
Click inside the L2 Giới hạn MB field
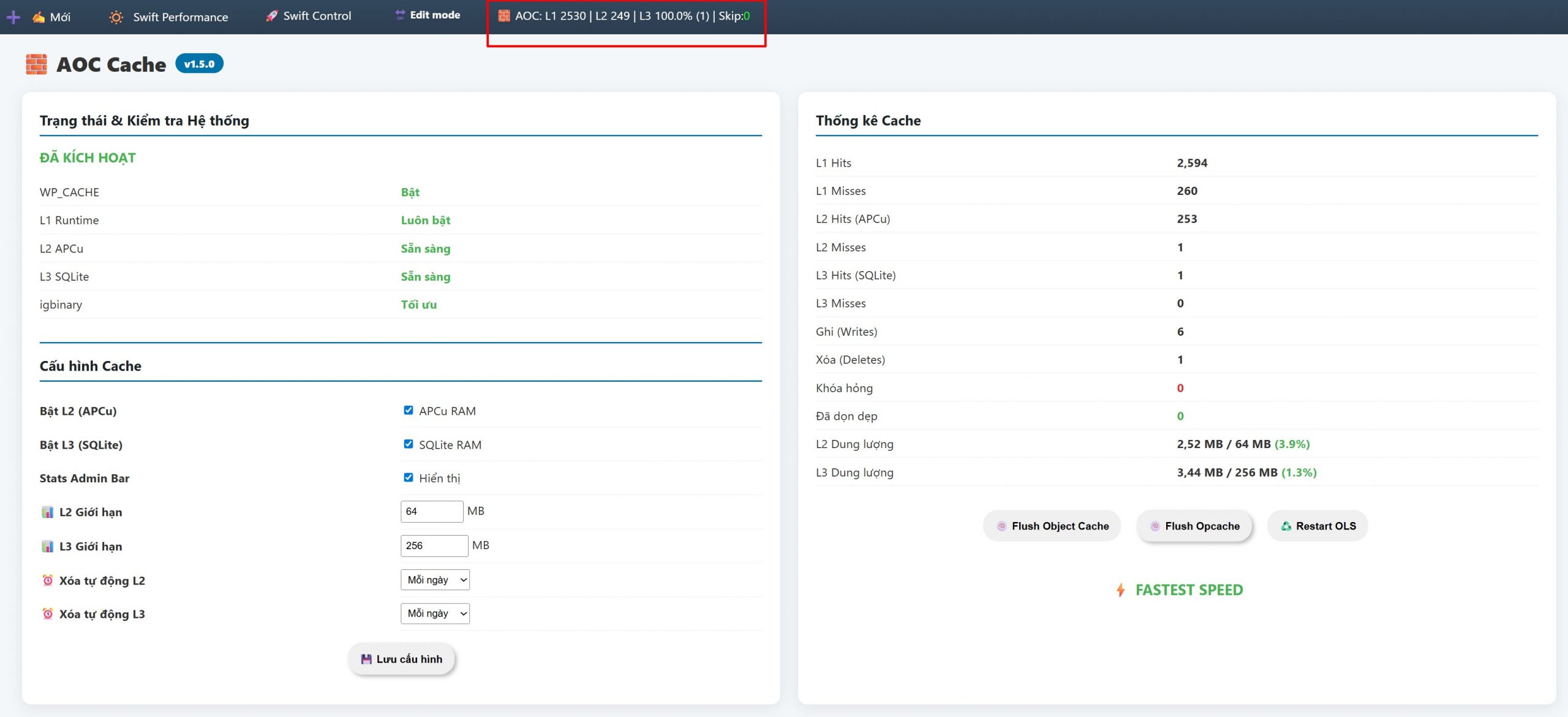431,511
